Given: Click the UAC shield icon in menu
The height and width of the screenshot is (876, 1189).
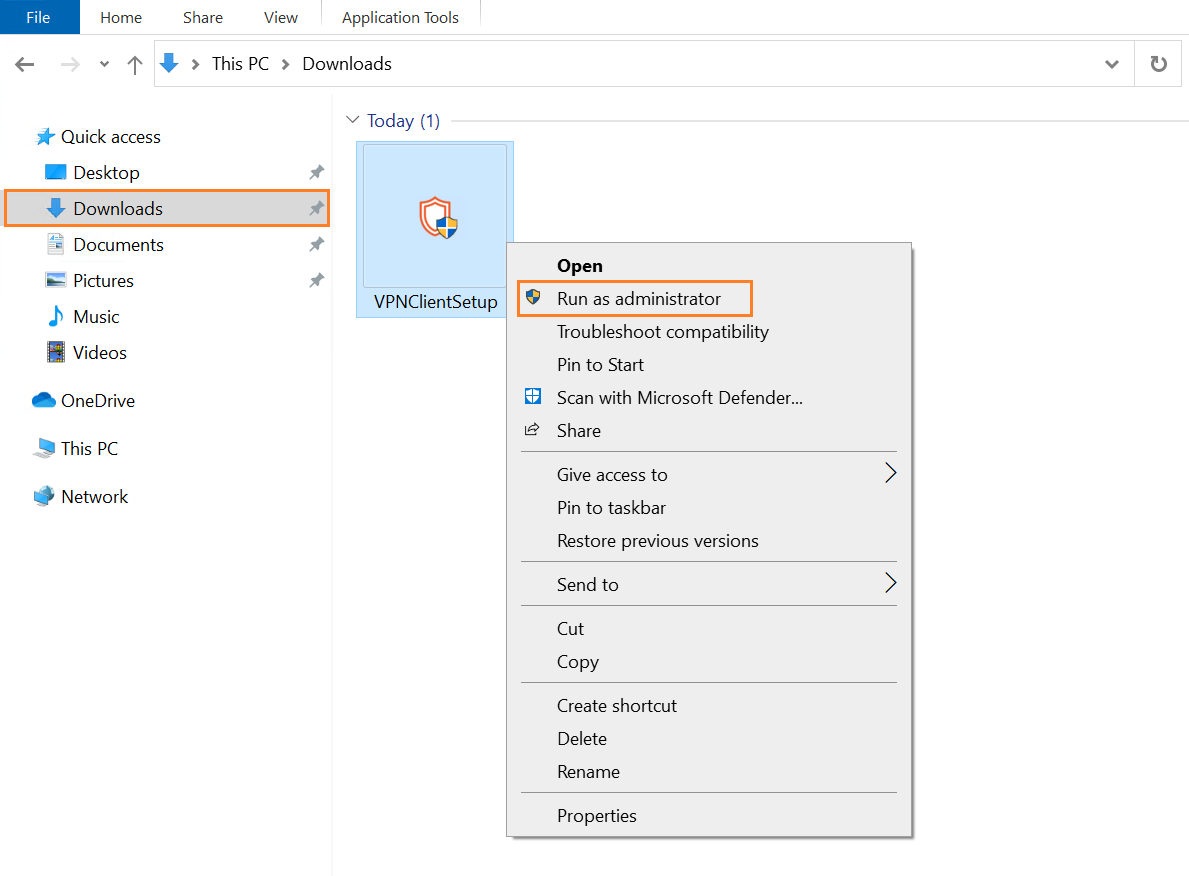Looking at the screenshot, I should (x=533, y=297).
